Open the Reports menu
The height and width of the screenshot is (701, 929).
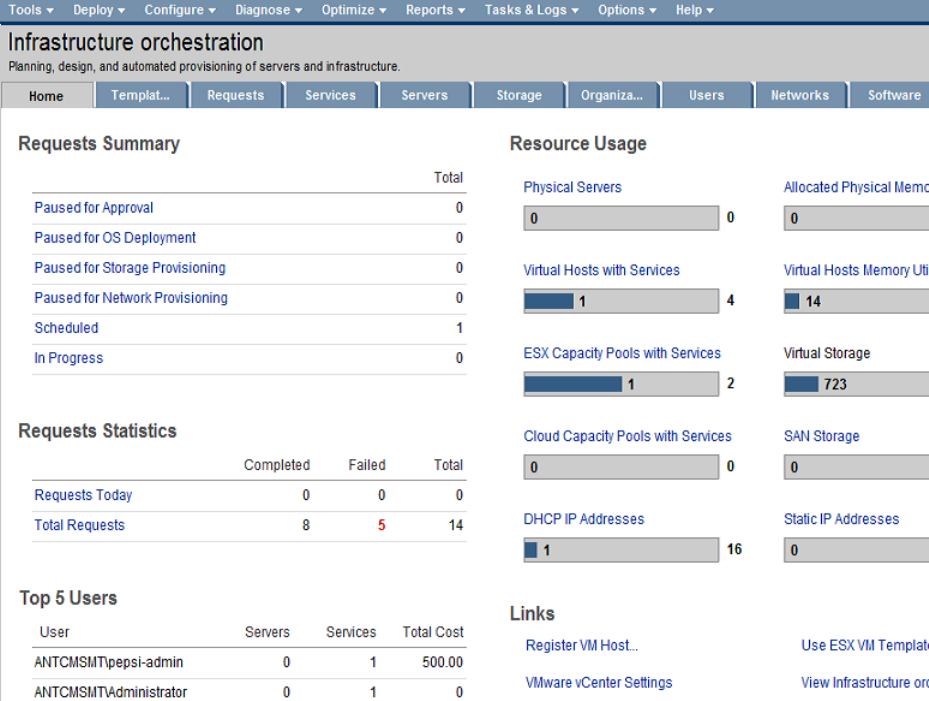pyautogui.click(x=435, y=10)
